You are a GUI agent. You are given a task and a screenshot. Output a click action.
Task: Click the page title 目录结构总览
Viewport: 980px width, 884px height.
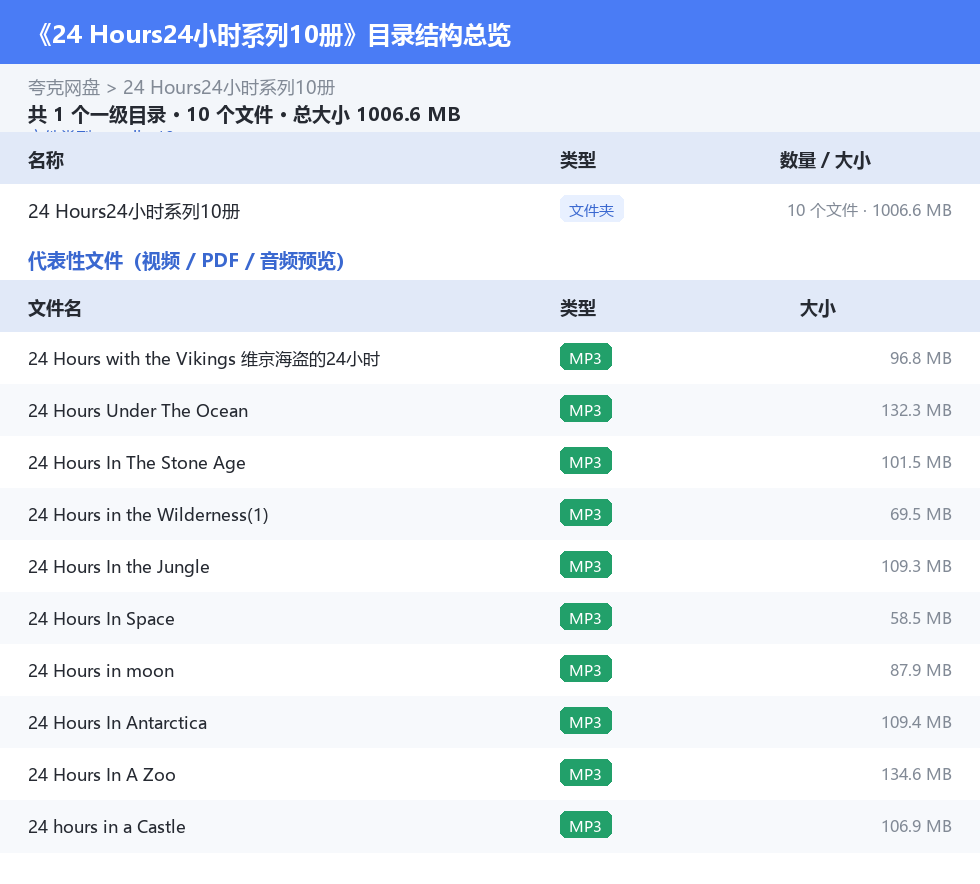click(439, 35)
